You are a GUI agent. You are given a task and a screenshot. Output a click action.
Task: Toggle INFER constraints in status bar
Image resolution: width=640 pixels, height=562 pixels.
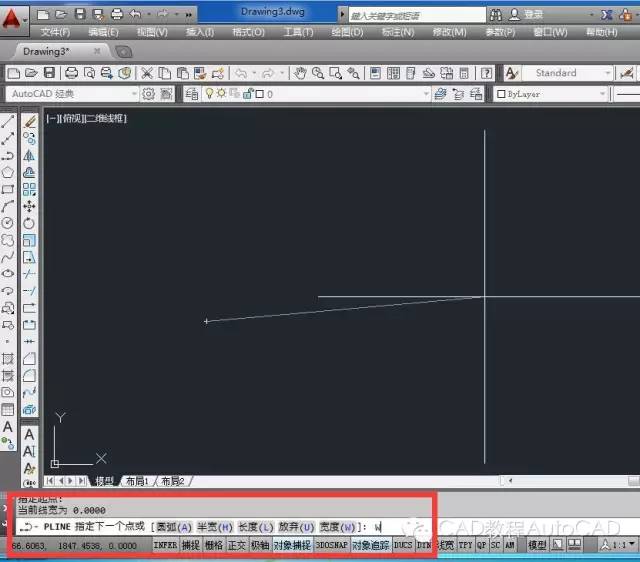coord(165,545)
